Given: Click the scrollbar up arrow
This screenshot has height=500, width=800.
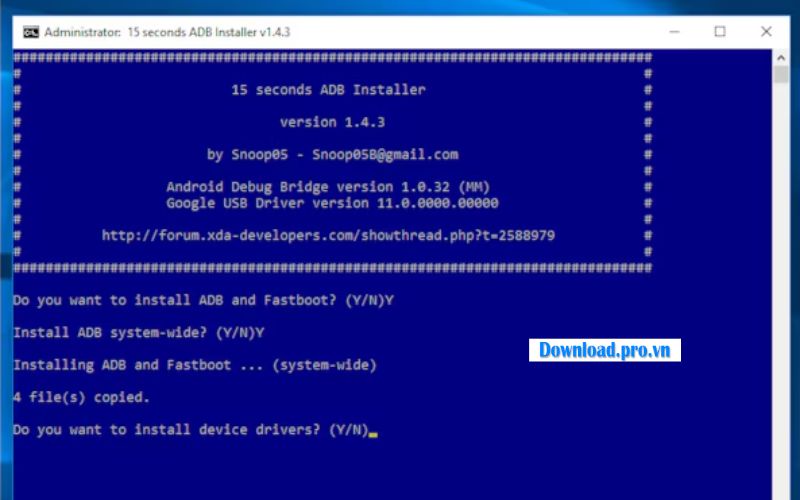Looking at the screenshot, I should tap(781, 58).
